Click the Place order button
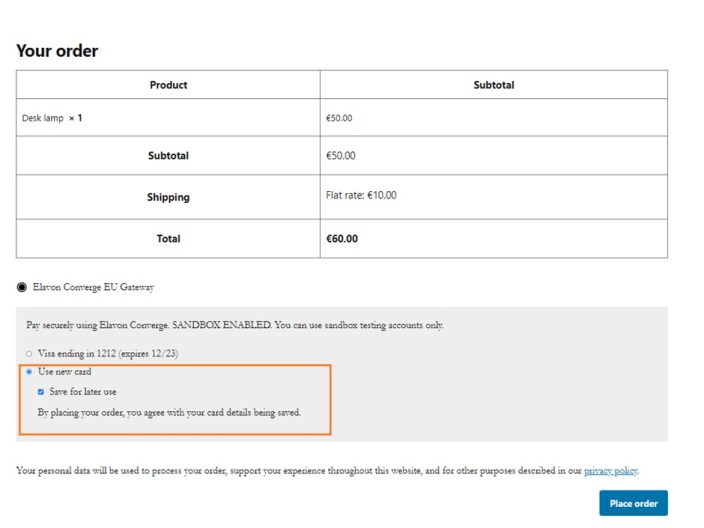 (x=633, y=503)
